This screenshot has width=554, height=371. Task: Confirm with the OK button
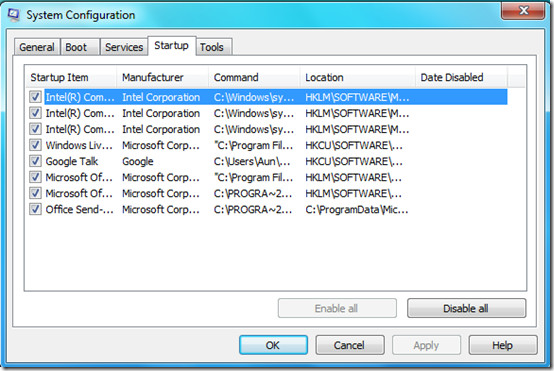pyautogui.click(x=273, y=345)
